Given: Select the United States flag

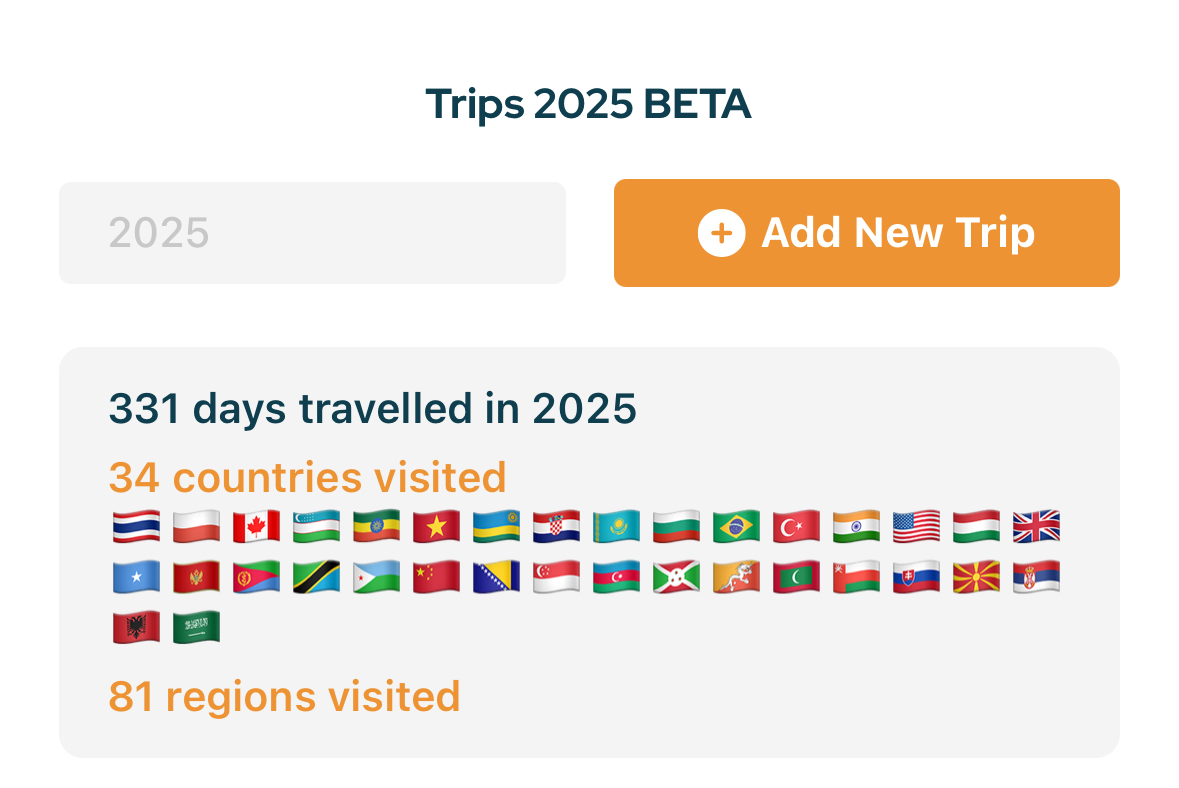Looking at the screenshot, I should tap(917, 527).
